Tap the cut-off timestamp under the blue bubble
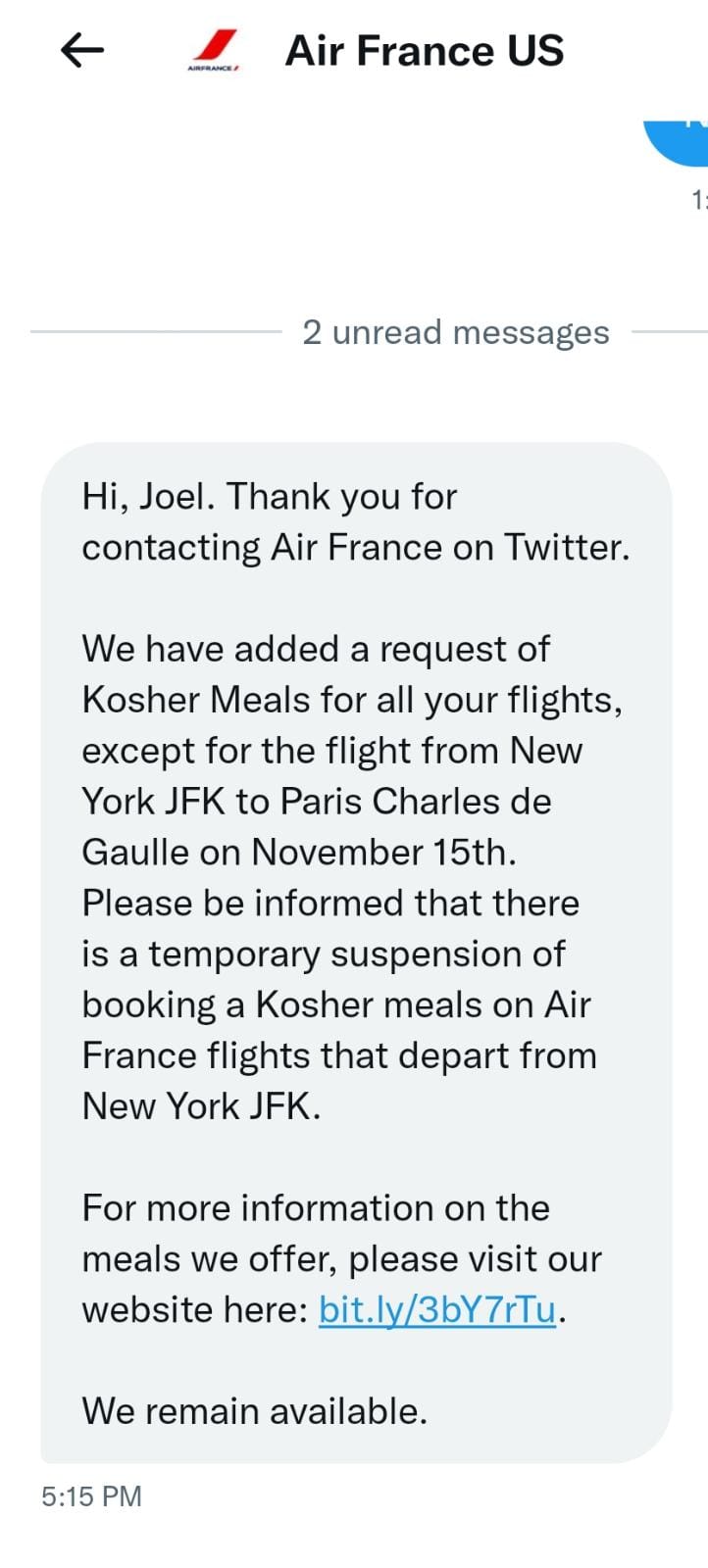 [x=698, y=201]
